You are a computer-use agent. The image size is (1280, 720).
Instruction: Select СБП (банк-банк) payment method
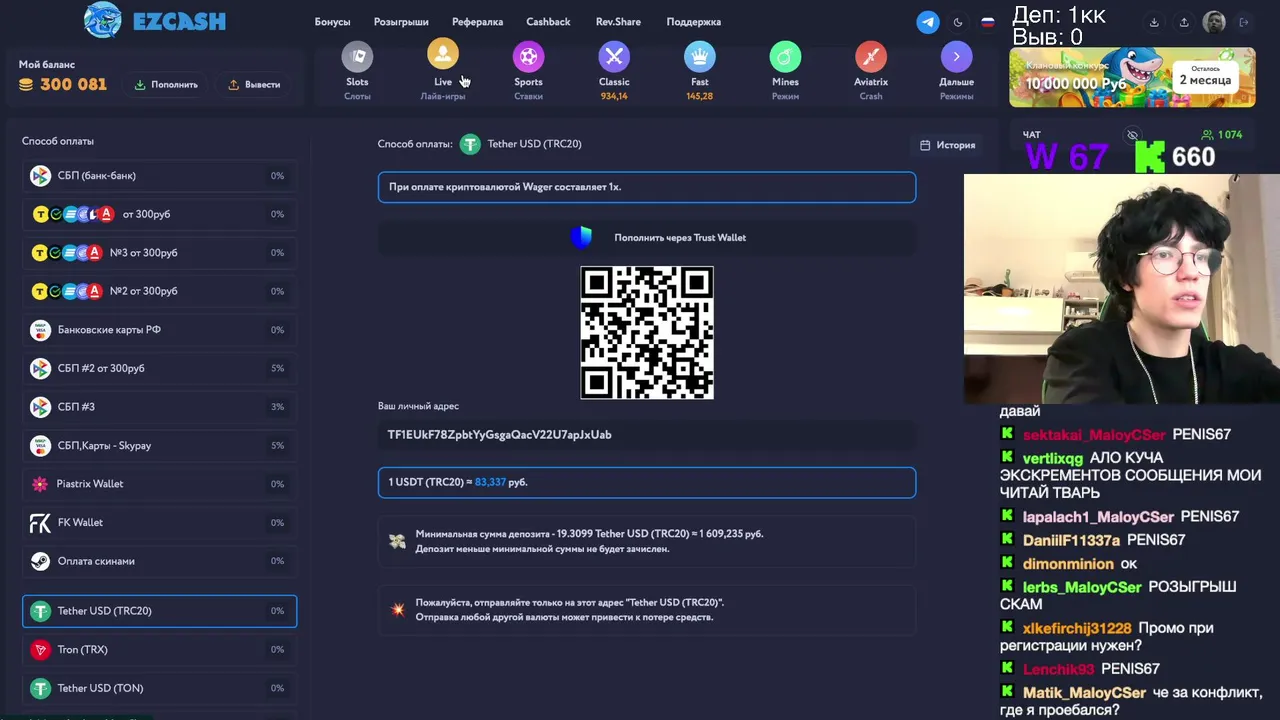[x=160, y=176]
